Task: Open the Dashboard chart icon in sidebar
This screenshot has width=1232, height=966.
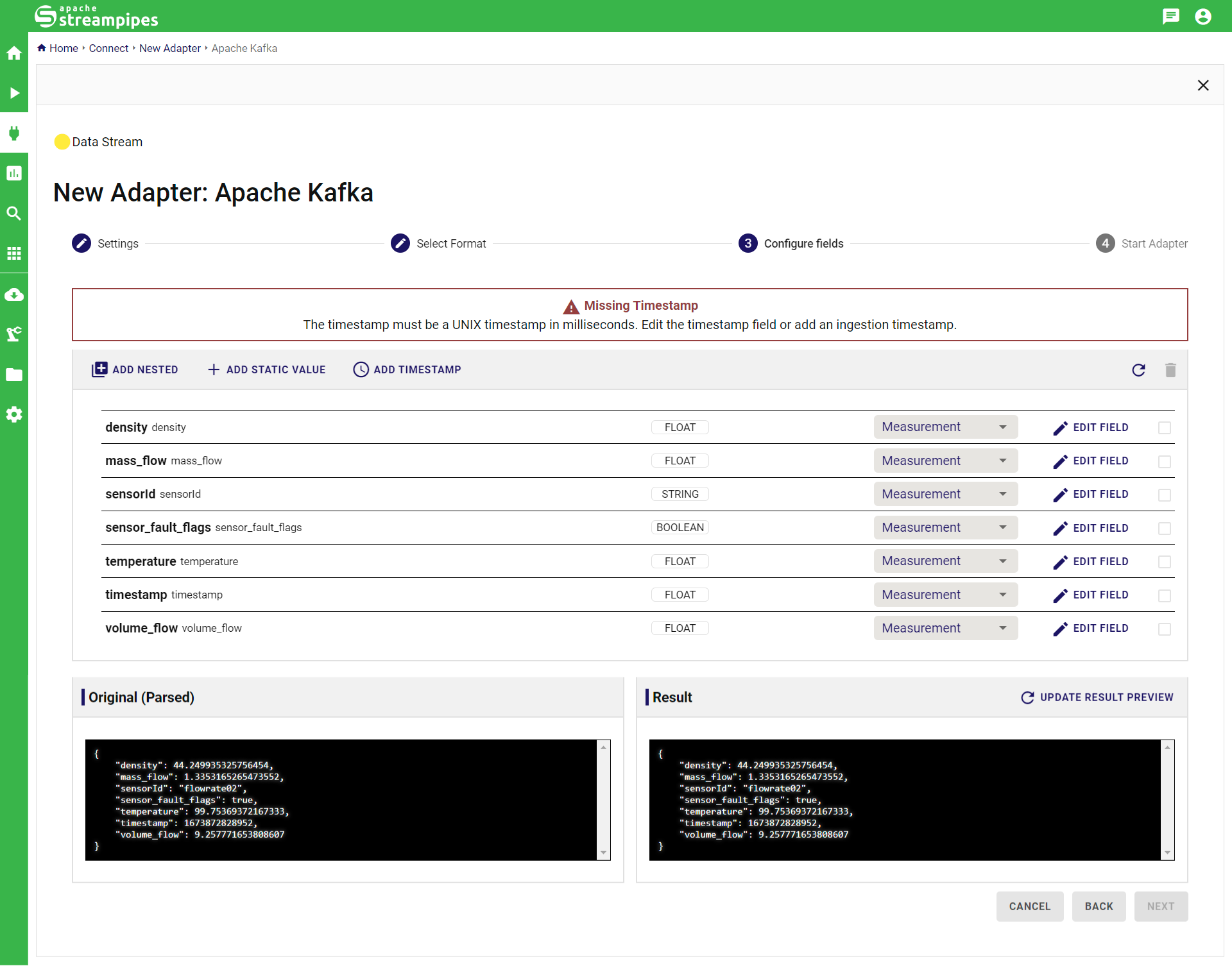Action: [x=14, y=173]
